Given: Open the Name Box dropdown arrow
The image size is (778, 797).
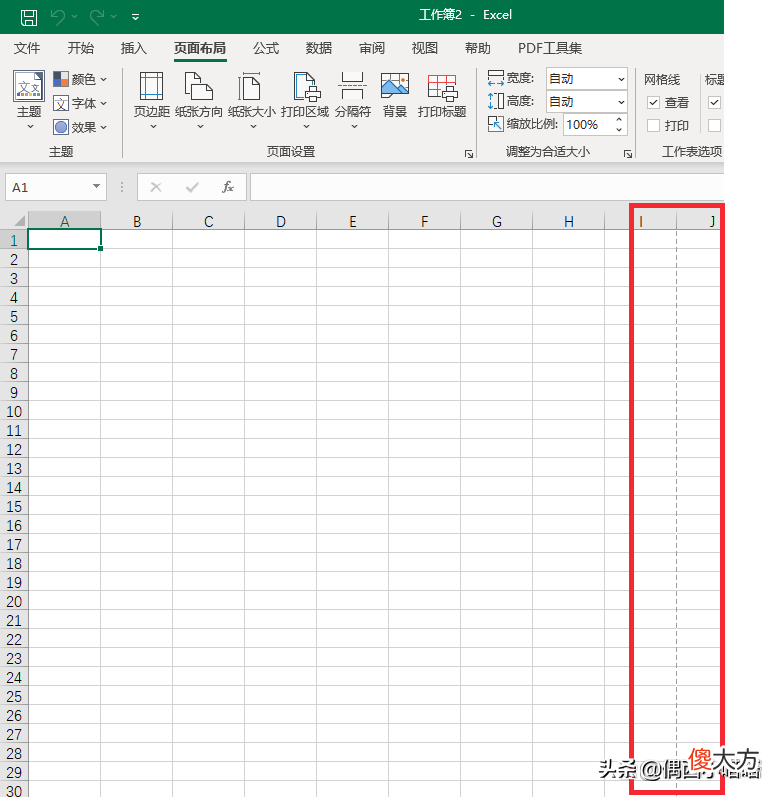Looking at the screenshot, I should click(96, 187).
